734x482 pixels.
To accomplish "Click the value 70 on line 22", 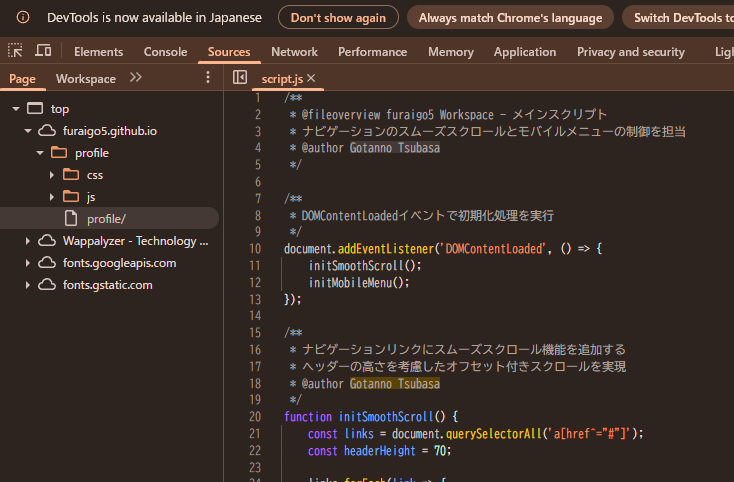I will coord(440,450).
